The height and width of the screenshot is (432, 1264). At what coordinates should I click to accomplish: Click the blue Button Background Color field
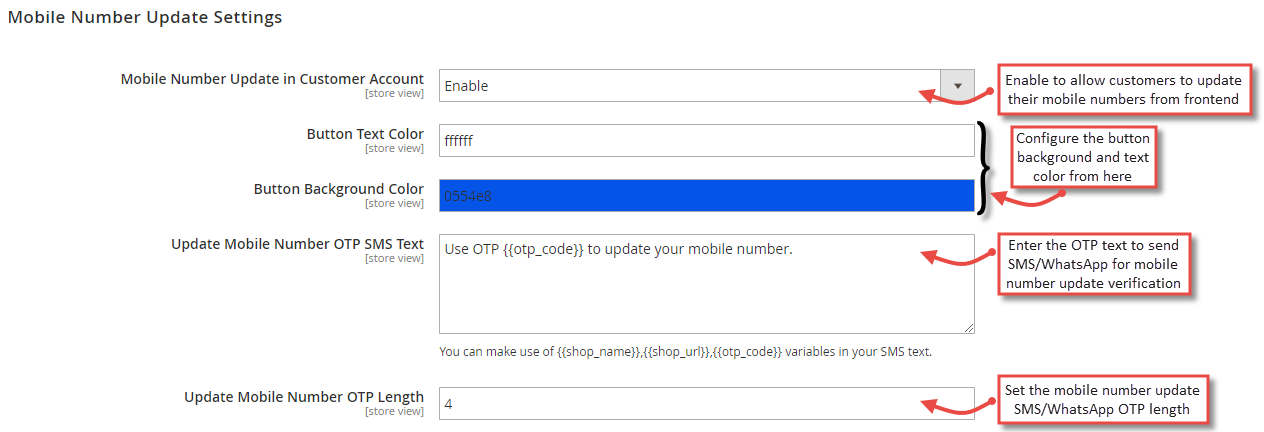[x=706, y=196]
